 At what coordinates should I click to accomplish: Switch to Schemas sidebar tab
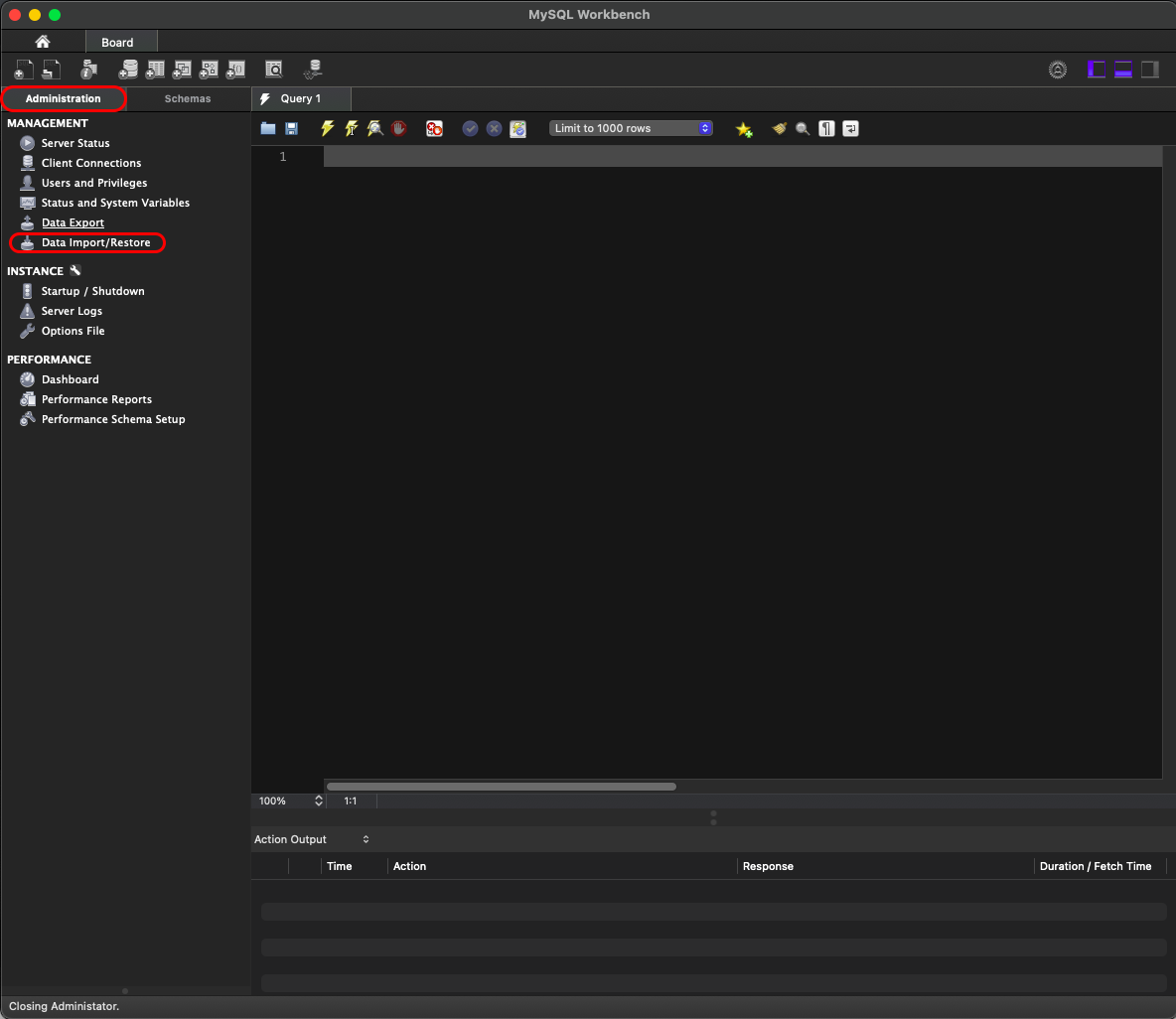[188, 98]
